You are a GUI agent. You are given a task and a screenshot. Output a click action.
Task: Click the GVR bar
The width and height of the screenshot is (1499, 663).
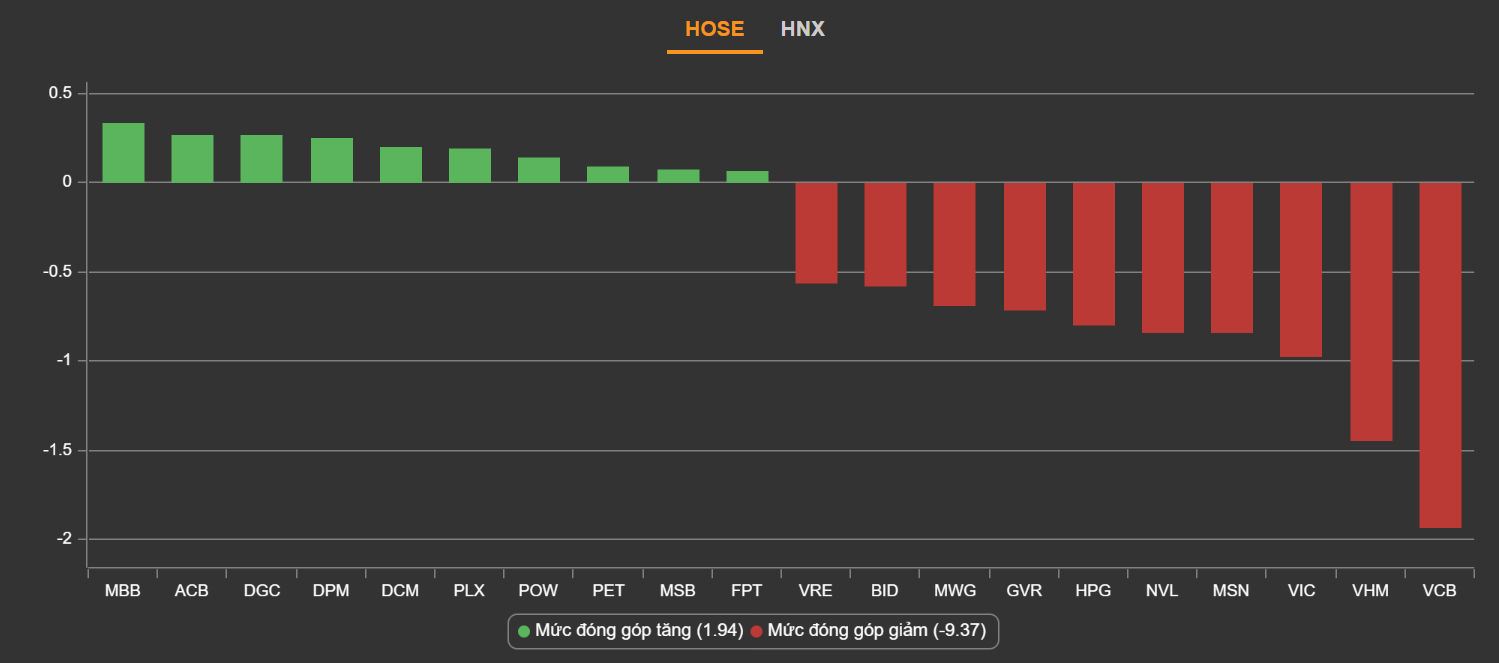1025,246
